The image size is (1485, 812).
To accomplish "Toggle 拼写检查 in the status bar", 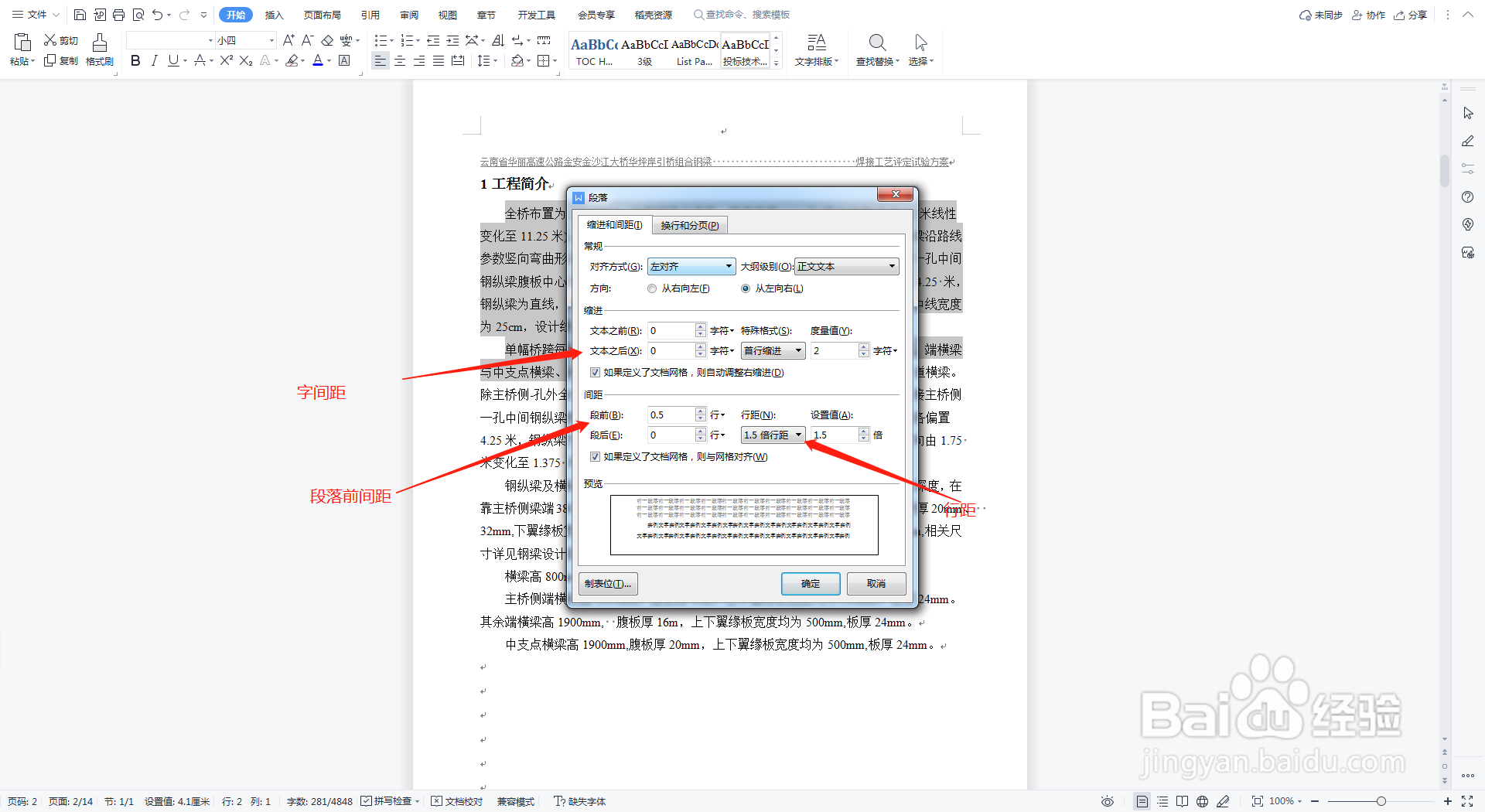I will coord(389,801).
